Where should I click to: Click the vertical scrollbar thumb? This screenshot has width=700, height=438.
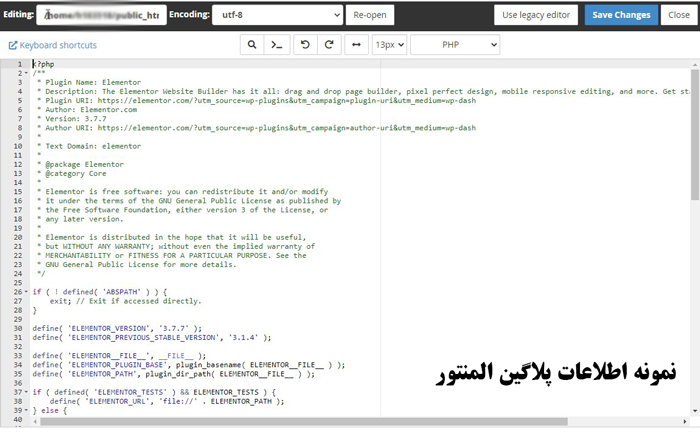[x=695, y=134]
